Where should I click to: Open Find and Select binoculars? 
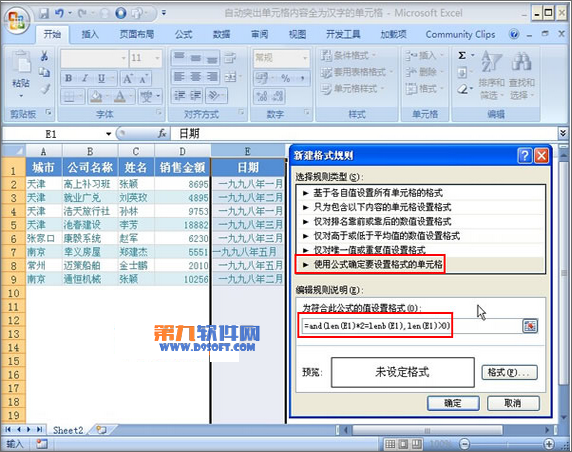coord(522,75)
